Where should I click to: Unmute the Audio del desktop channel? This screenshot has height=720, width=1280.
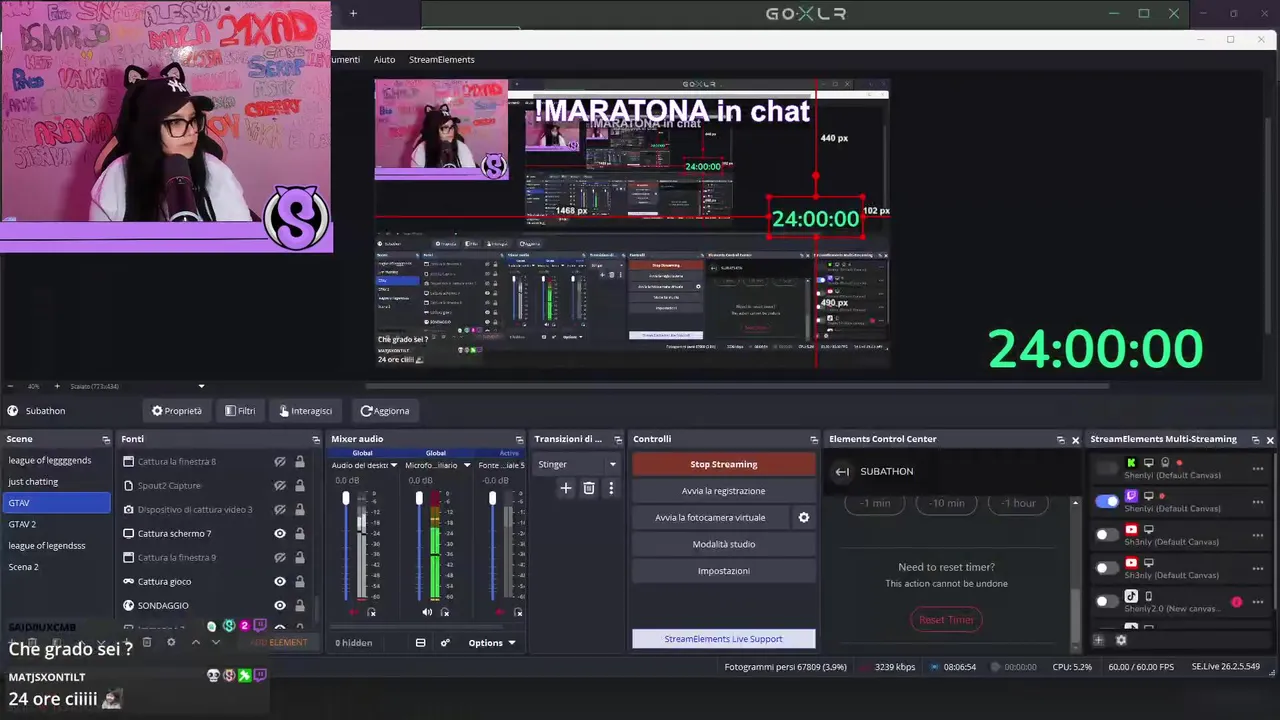click(354, 612)
